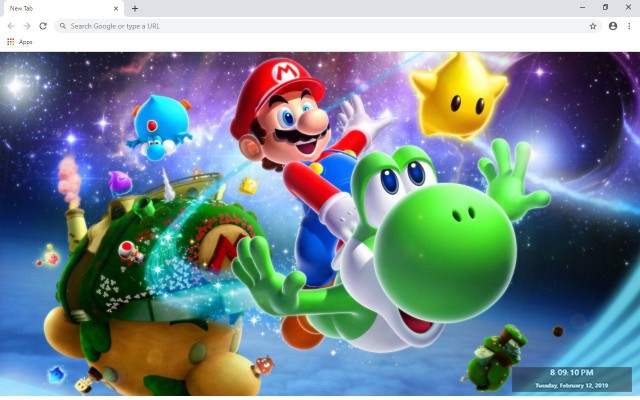640x400 pixels.
Task: Open a new tab with plus button
Action: tap(135, 8)
